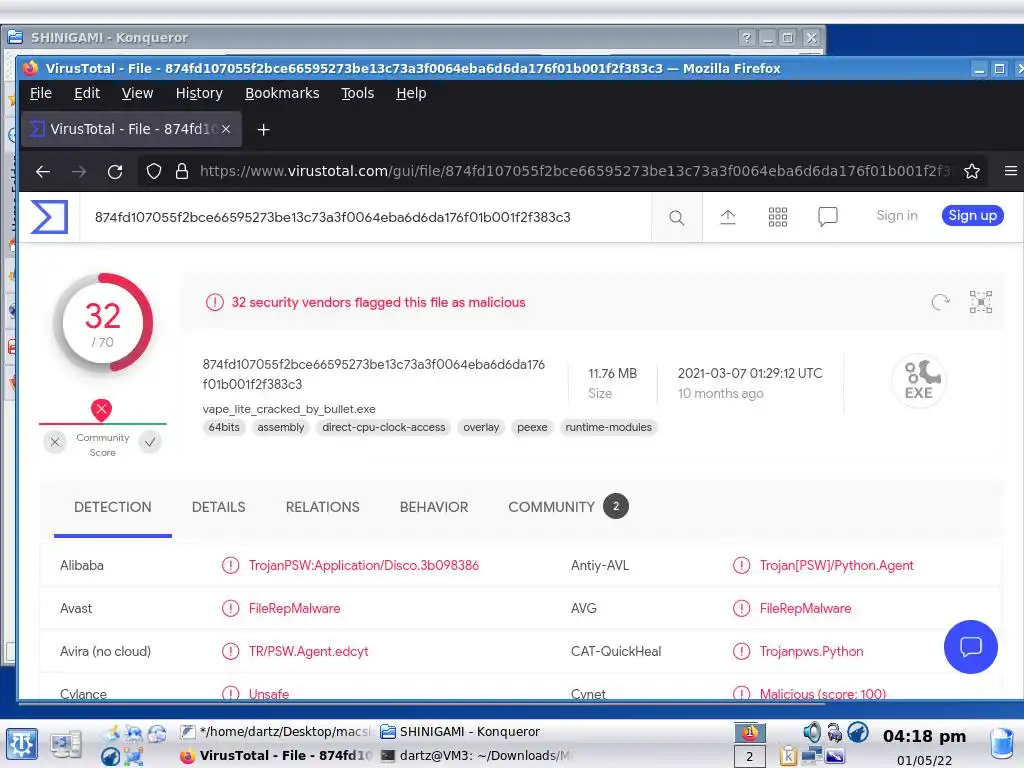1024x768 pixels.
Task: Open the apps grid icon
Action: 777,217
